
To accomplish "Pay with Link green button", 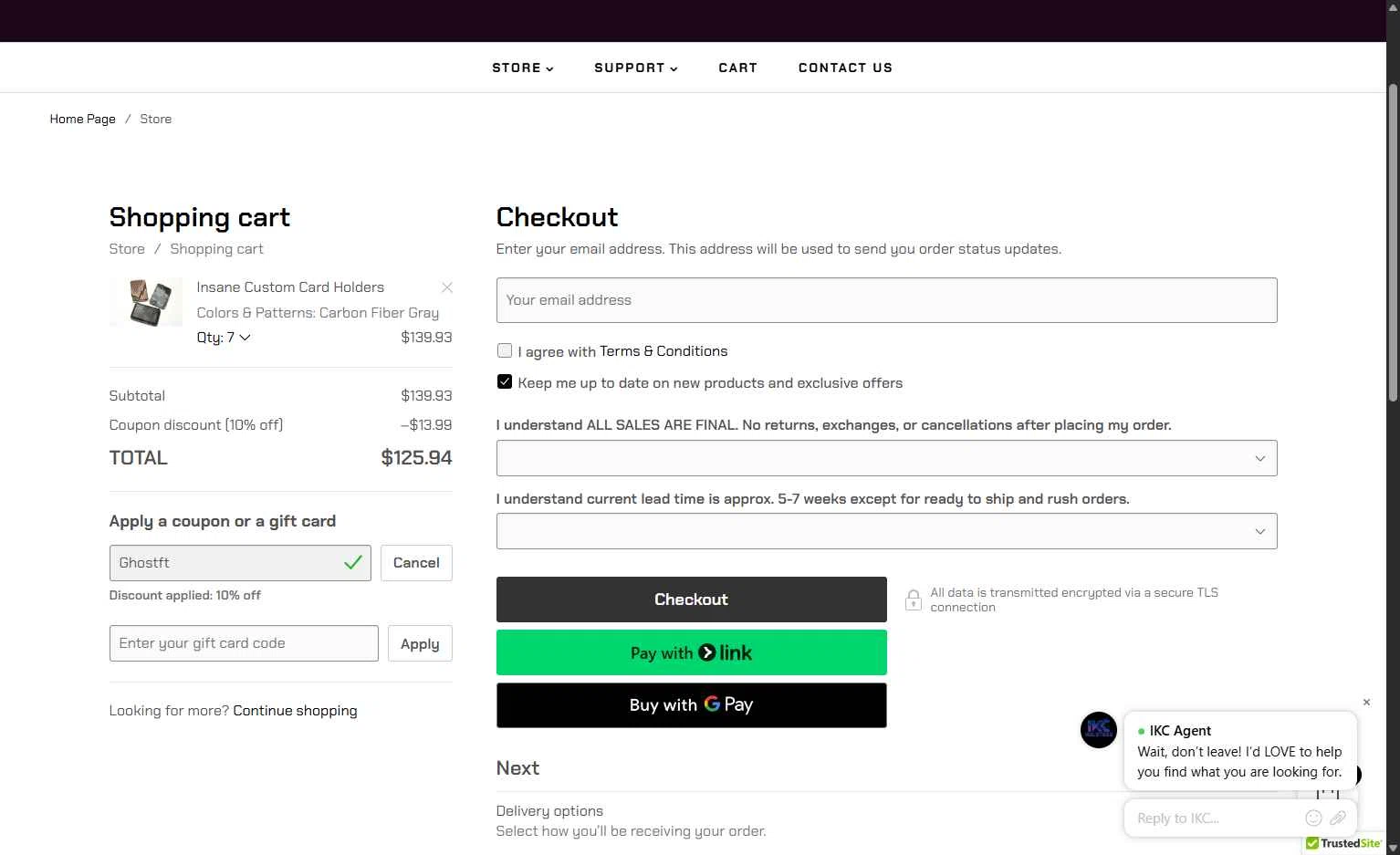I will (691, 652).
